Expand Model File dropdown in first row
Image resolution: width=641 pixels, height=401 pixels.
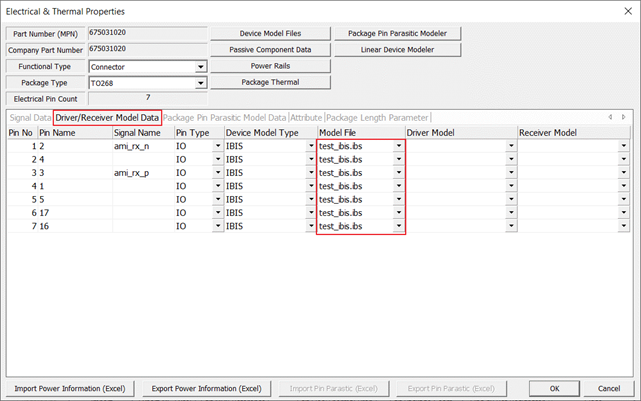tap(399, 146)
